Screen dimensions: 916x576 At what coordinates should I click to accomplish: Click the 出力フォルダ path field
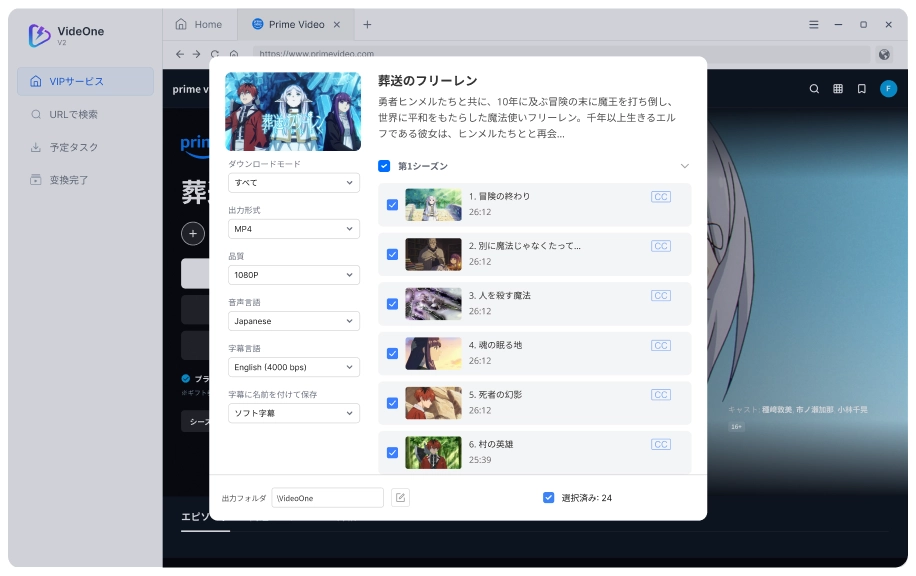tap(328, 498)
